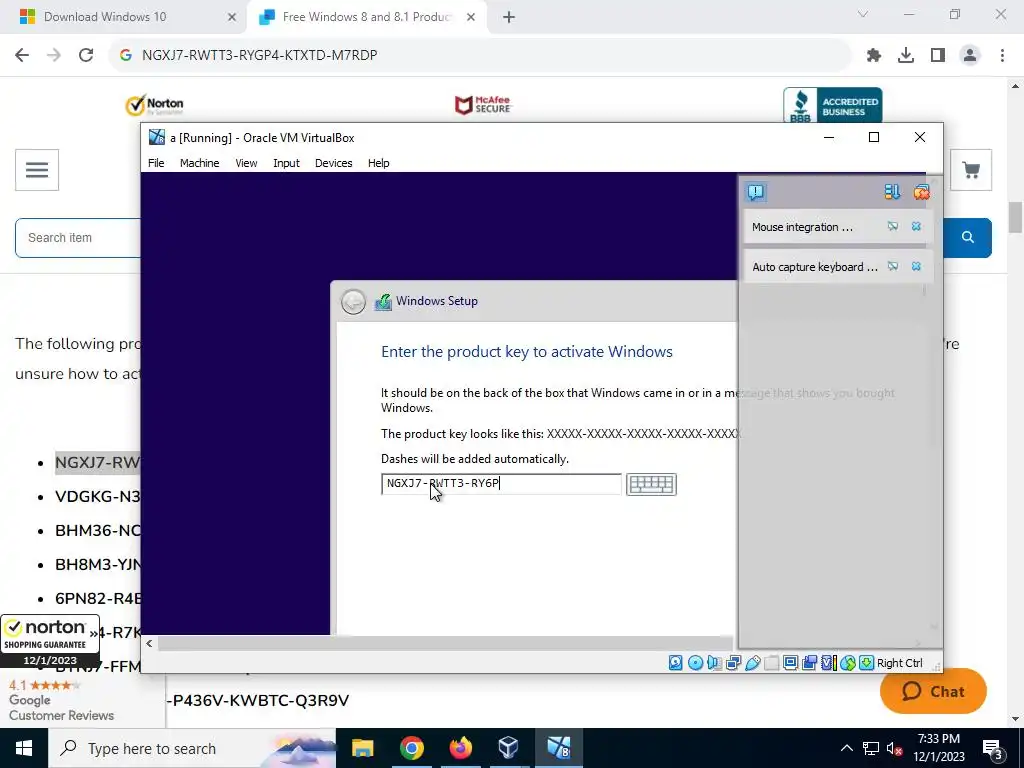1024x768 pixels.
Task: Click the notification sort order icon
Action: (892, 192)
